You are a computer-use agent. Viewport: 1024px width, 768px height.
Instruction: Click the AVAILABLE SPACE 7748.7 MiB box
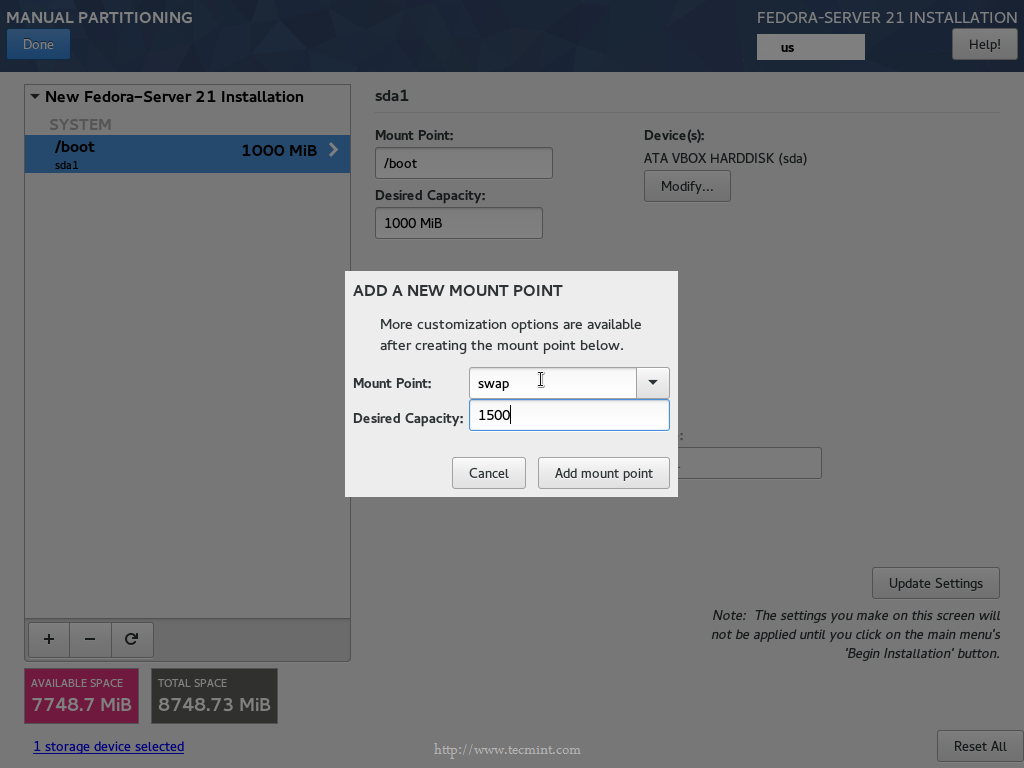click(x=82, y=696)
